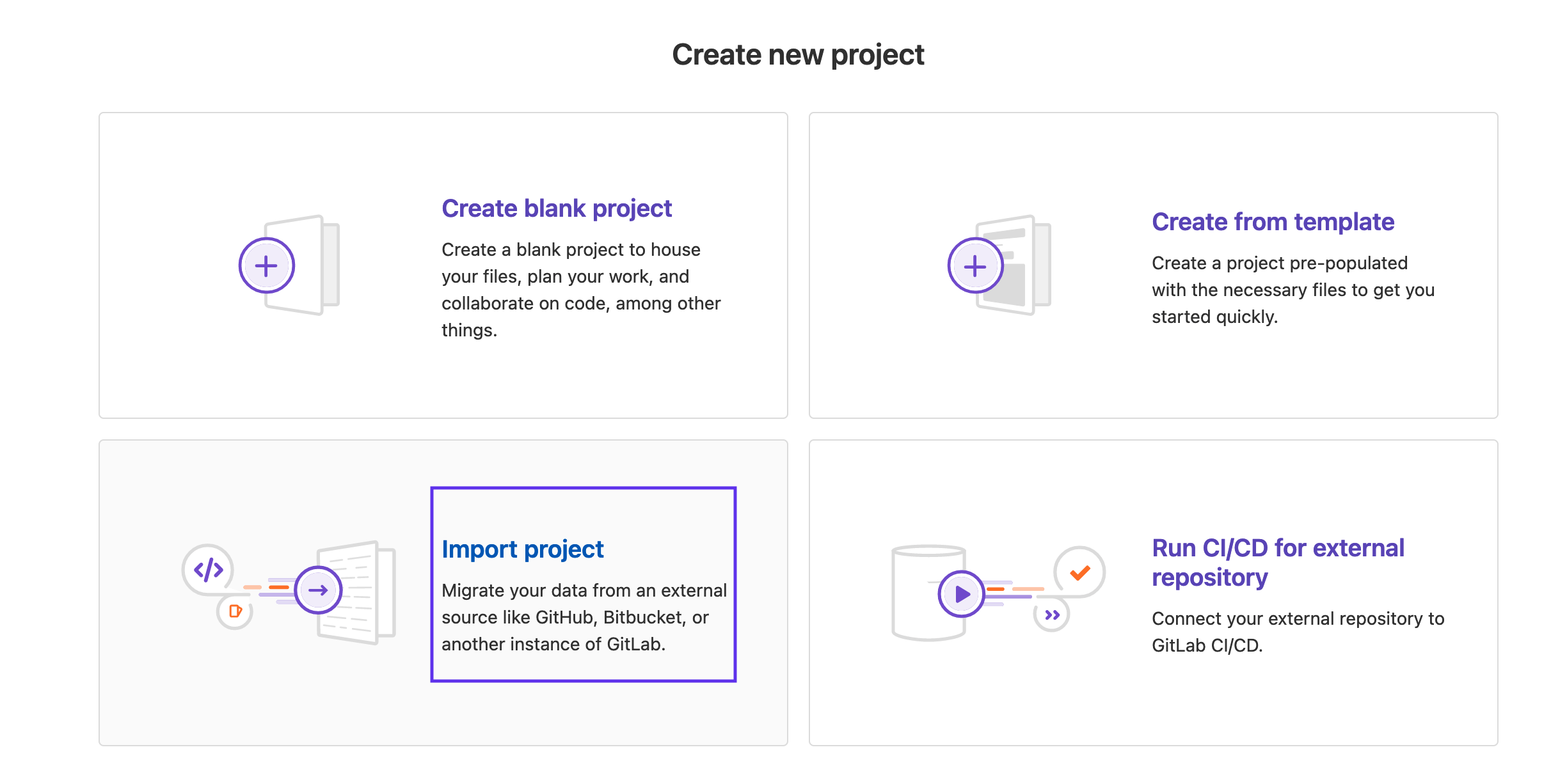Click the Connect your external repository description
Image resolution: width=1551 pixels, height=784 pixels.
click(x=1297, y=632)
